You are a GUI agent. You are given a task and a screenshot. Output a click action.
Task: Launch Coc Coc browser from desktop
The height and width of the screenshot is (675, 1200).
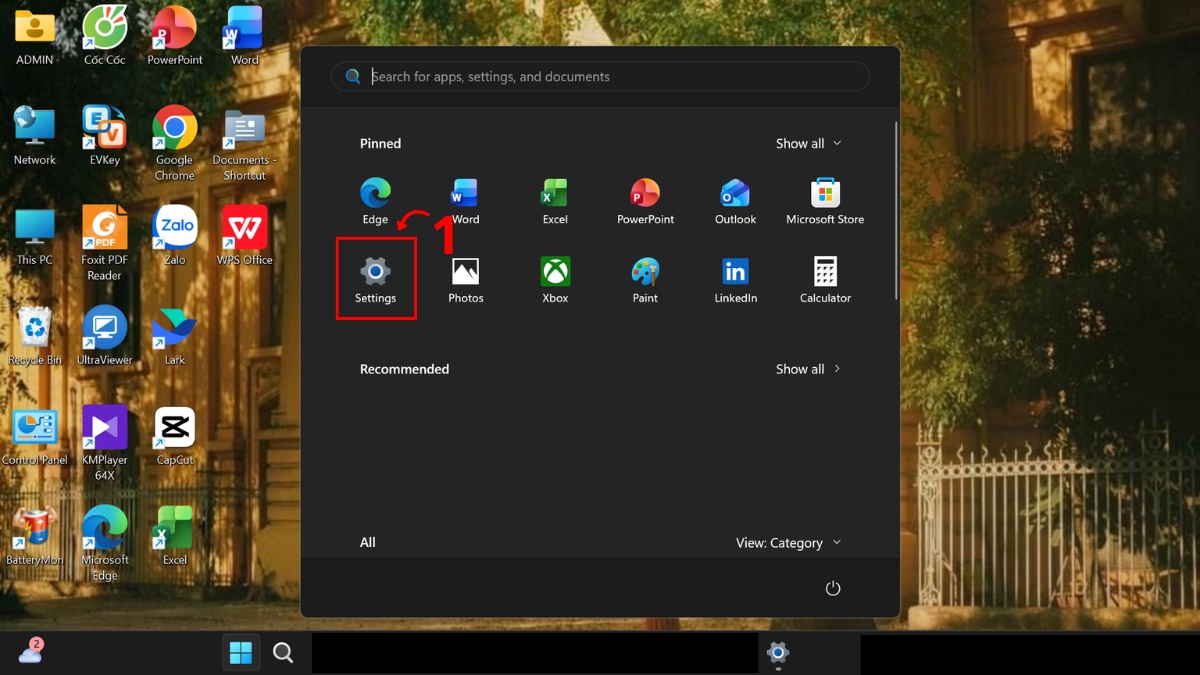[x=104, y=25]
